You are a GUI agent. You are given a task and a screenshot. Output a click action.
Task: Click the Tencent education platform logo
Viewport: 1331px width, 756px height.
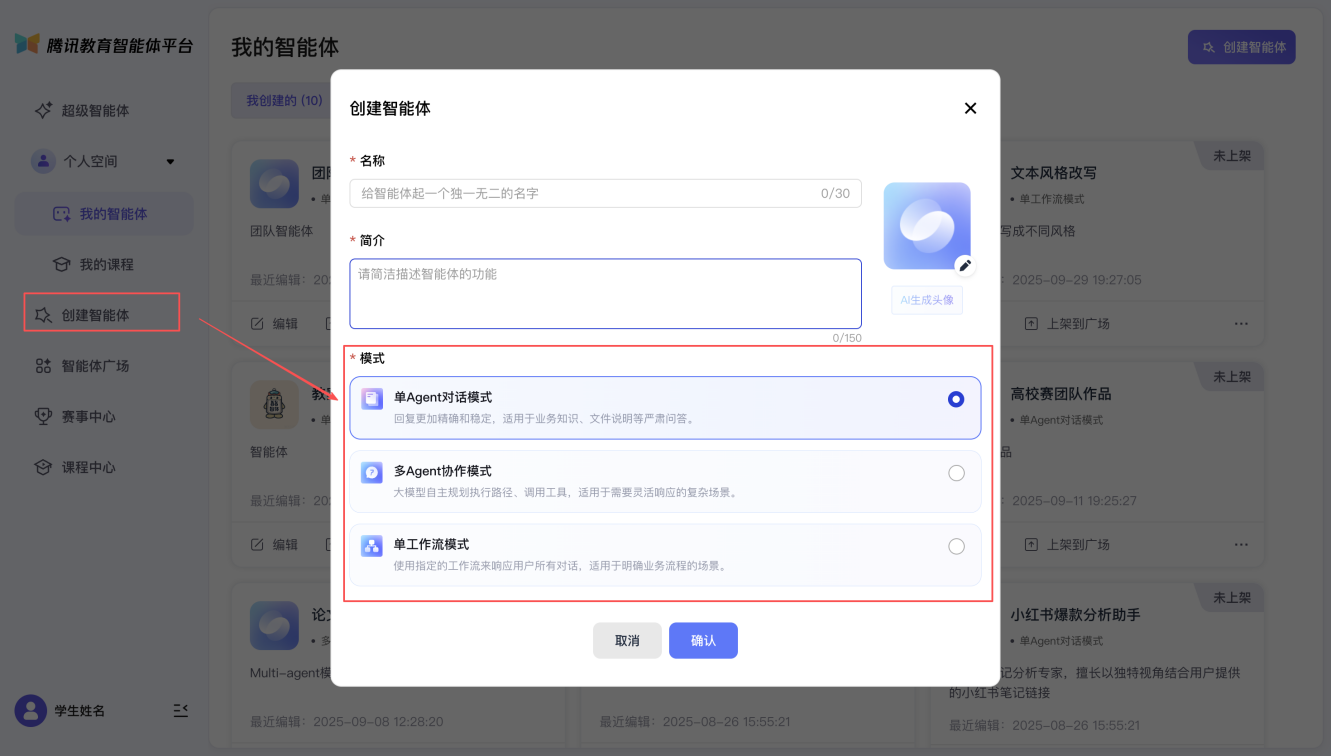click(x=28, y=45)
